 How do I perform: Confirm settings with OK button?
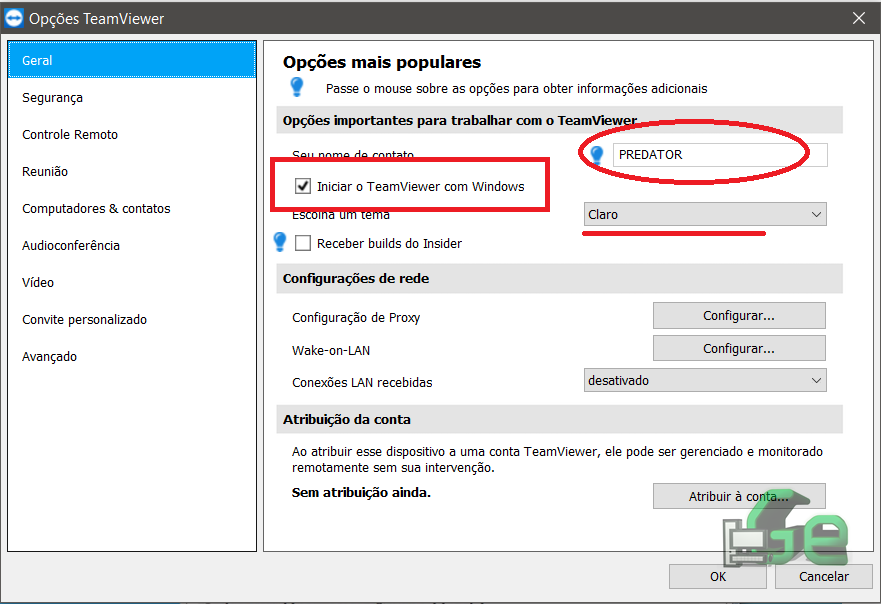[x=717, y=576]
